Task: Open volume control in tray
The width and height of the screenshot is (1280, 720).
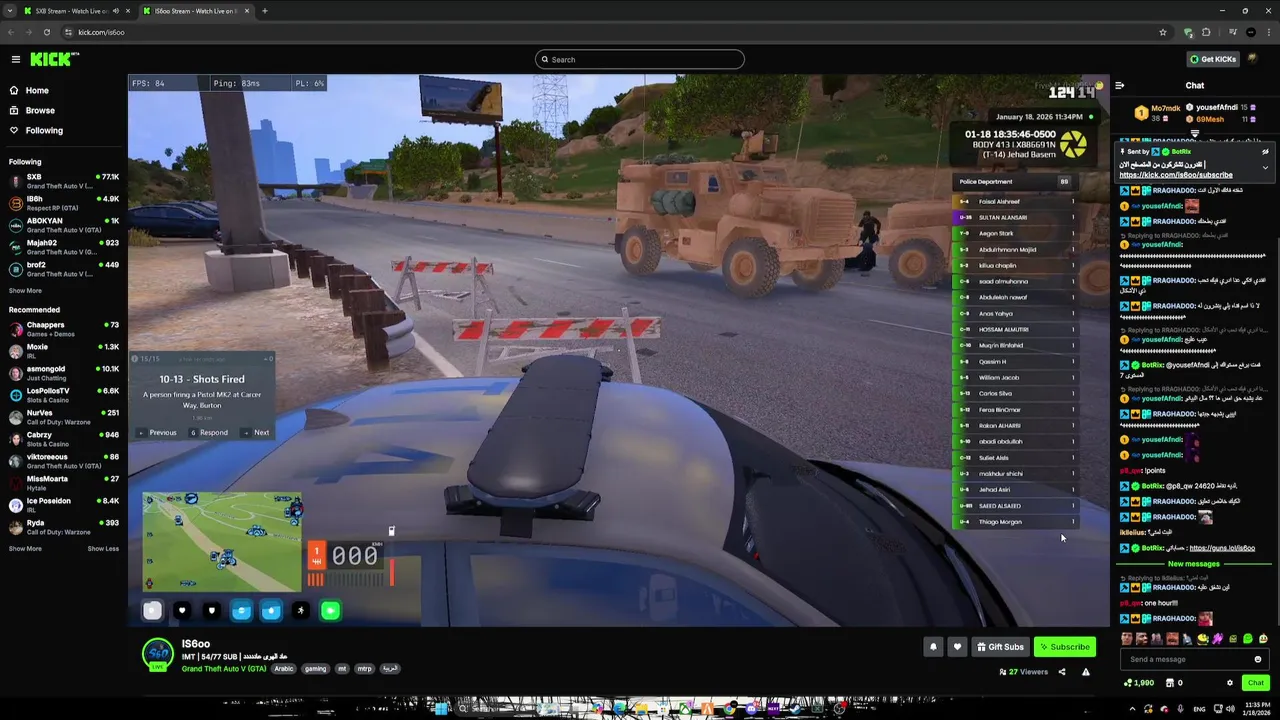Action: tap(1230, 709)
